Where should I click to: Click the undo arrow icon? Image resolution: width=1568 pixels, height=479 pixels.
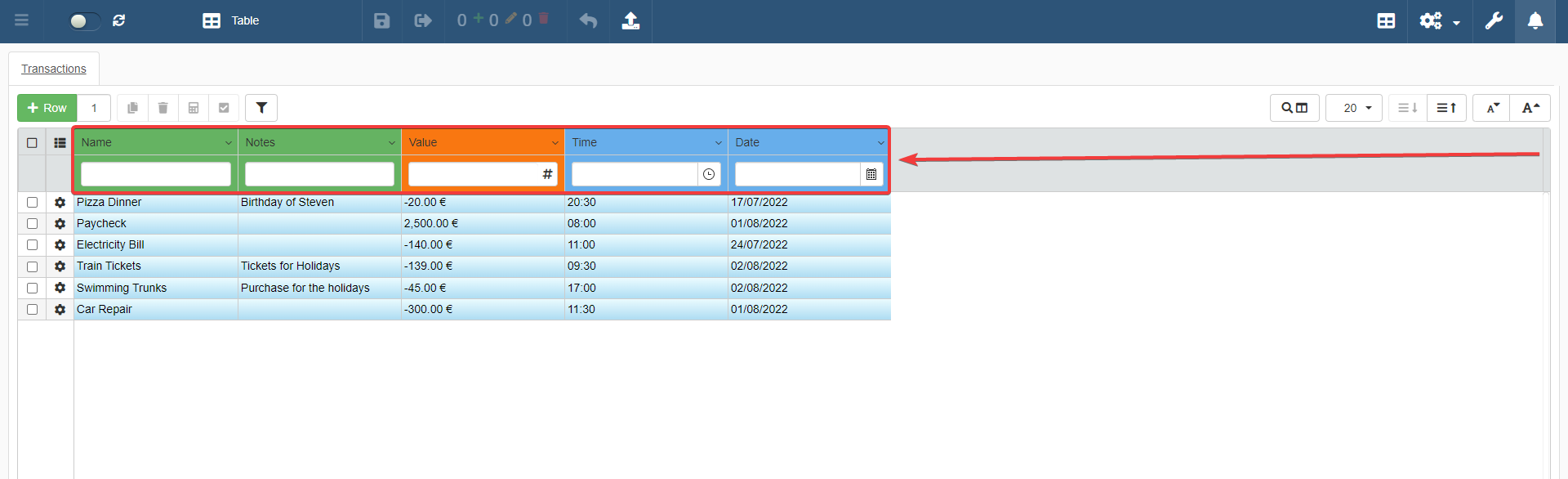click(588, 20)
